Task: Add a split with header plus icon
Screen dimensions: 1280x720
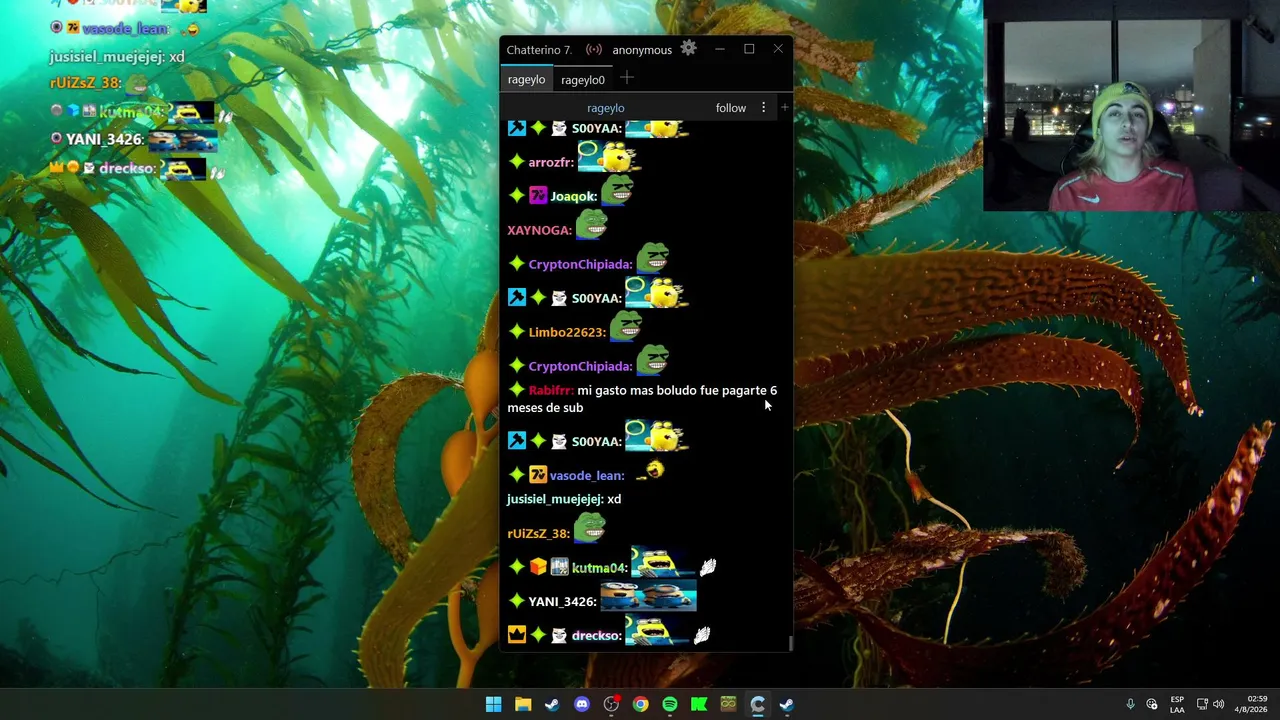Action: pyautogui.click(x=785, y=107)
